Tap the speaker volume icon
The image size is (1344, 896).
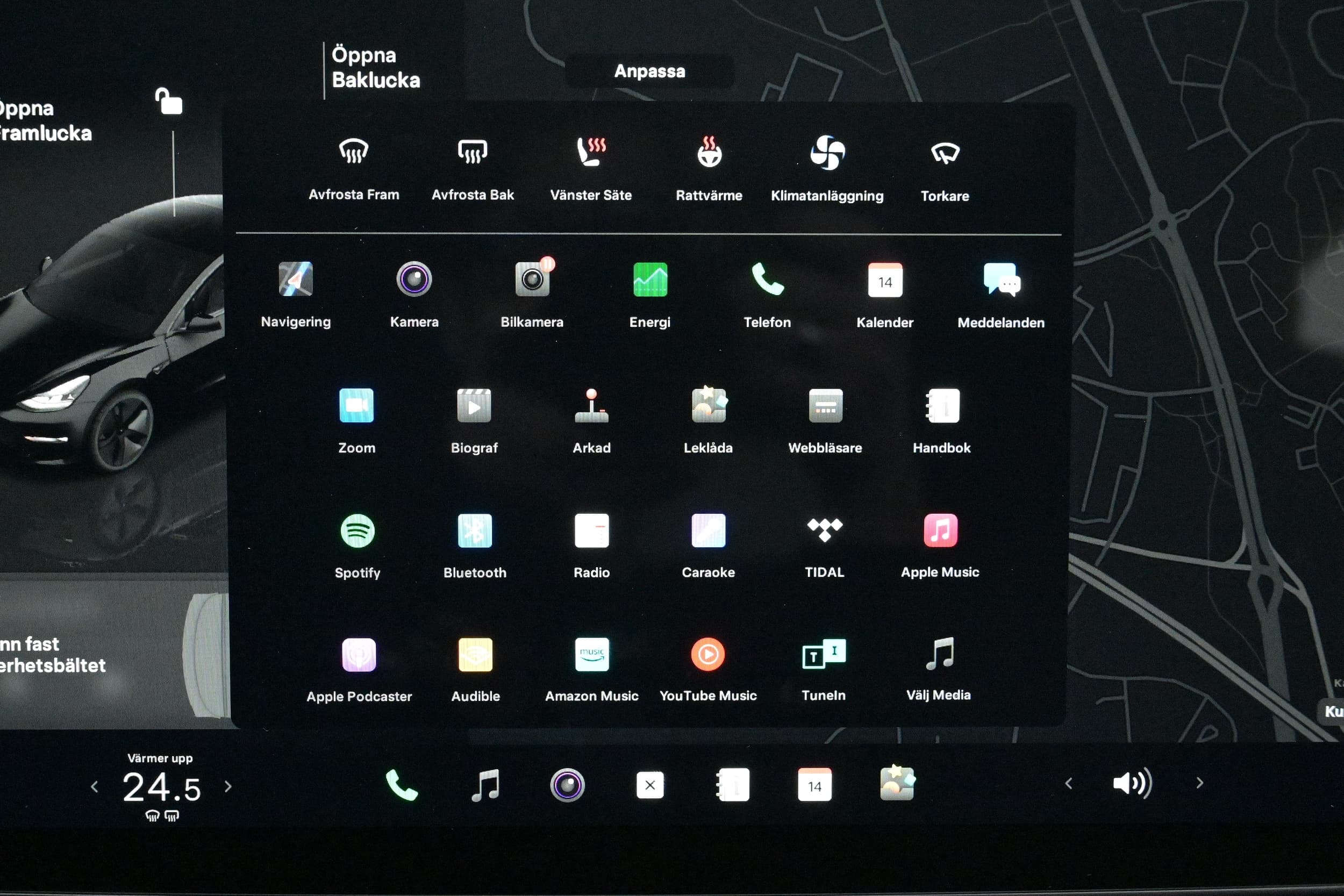click(1132, 784)
